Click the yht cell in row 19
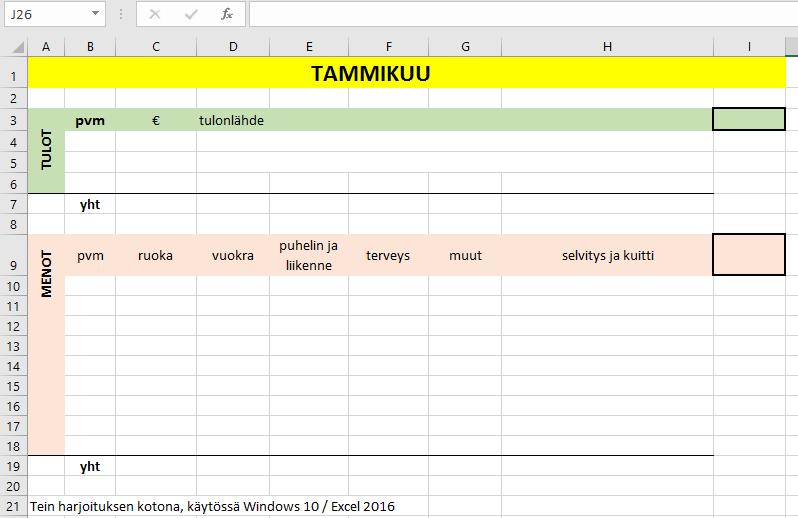The width and height of the screenshot is (798, 518). pyautogui.click(x=90, y=466)
